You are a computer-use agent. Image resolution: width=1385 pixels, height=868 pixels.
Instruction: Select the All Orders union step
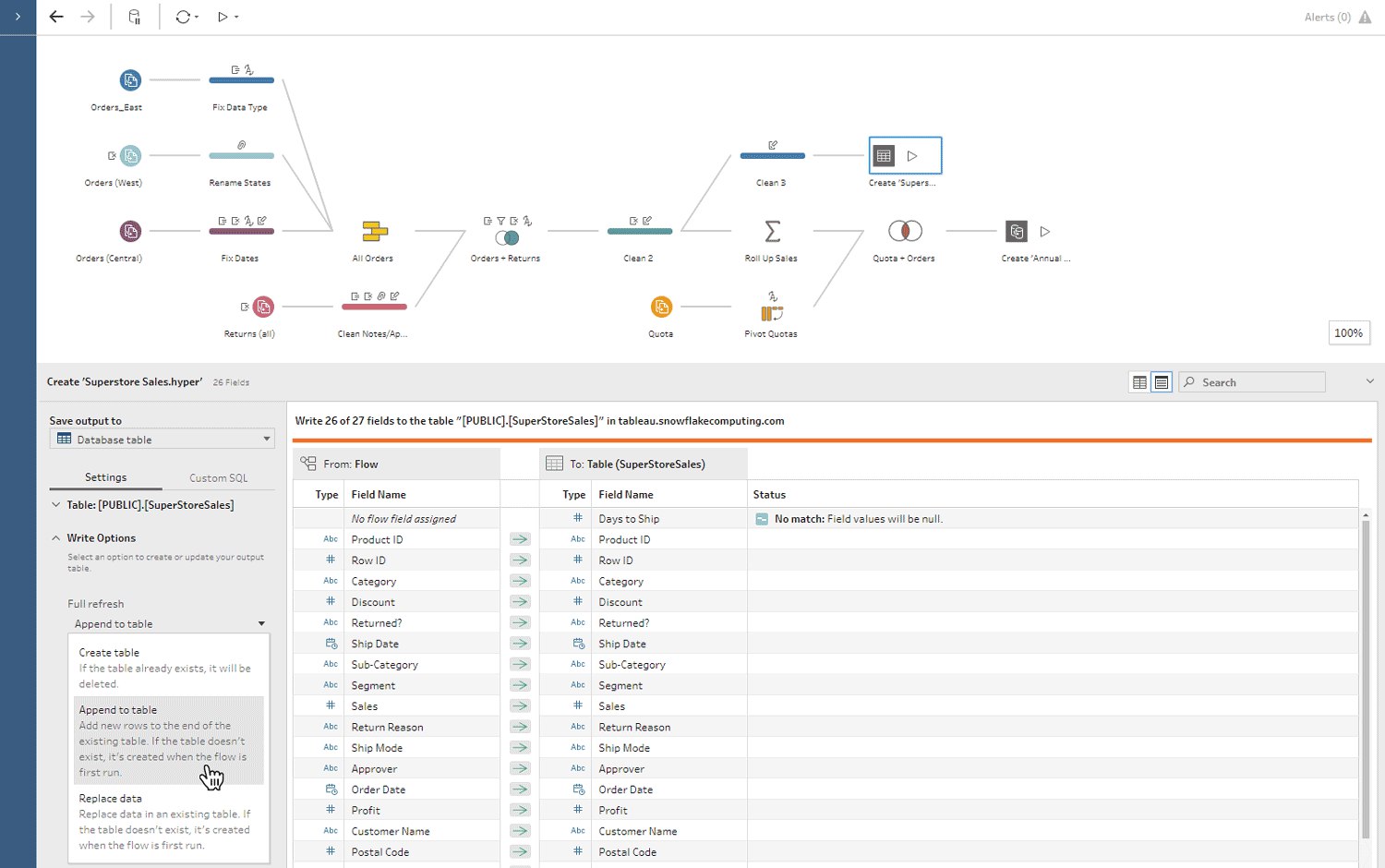tap(374, 231)
